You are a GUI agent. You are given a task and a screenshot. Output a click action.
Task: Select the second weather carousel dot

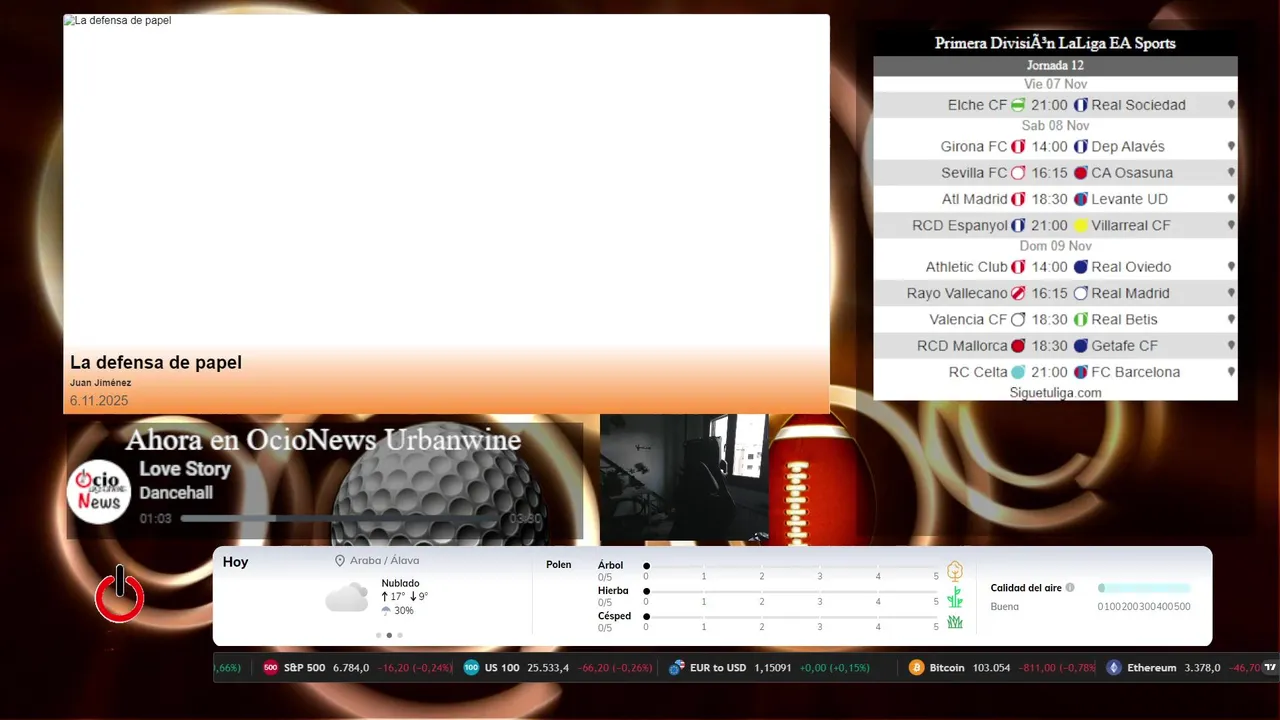point(389,635)
